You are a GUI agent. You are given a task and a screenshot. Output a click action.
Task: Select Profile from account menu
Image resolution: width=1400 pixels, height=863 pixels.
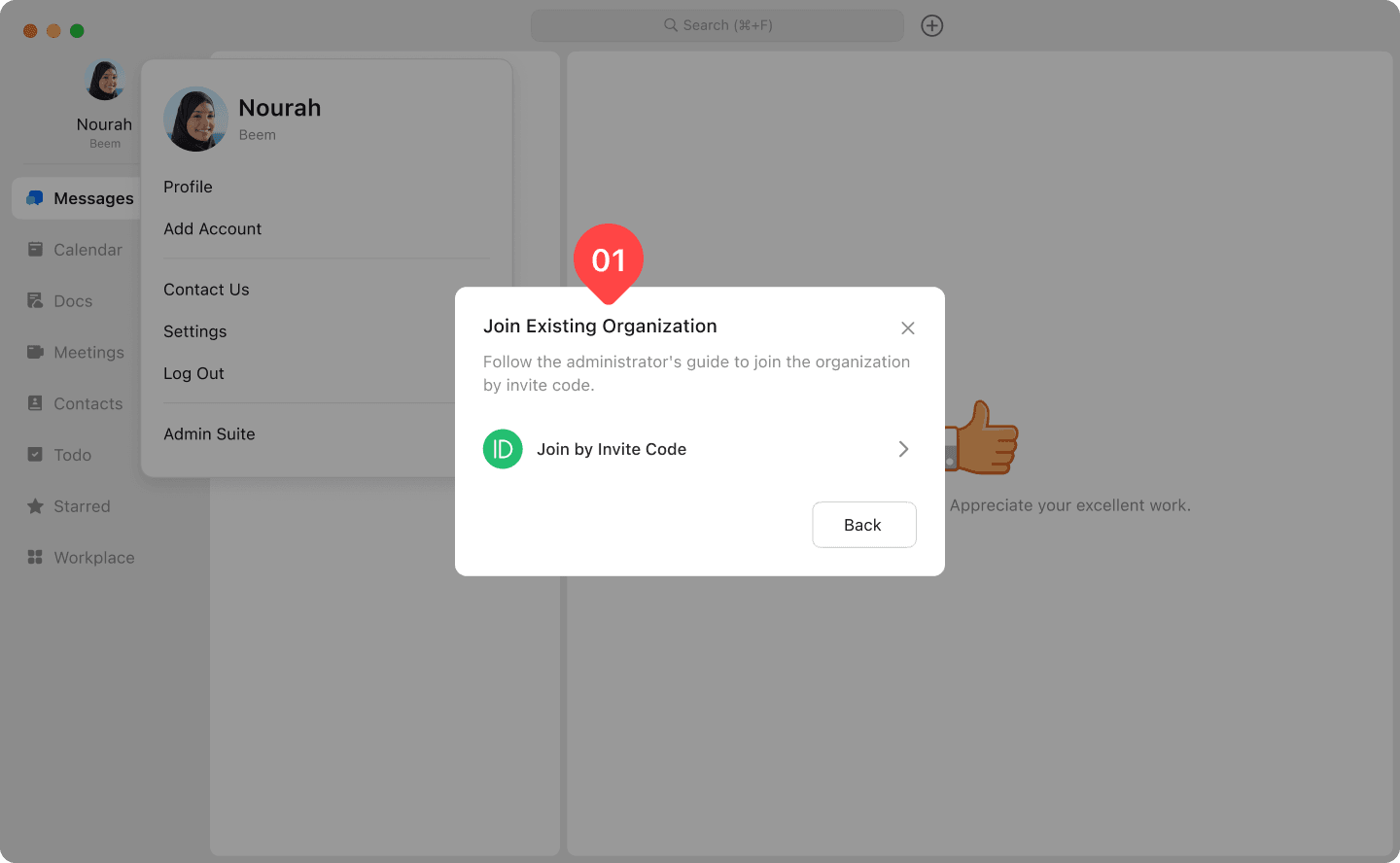tap(188, 187)
